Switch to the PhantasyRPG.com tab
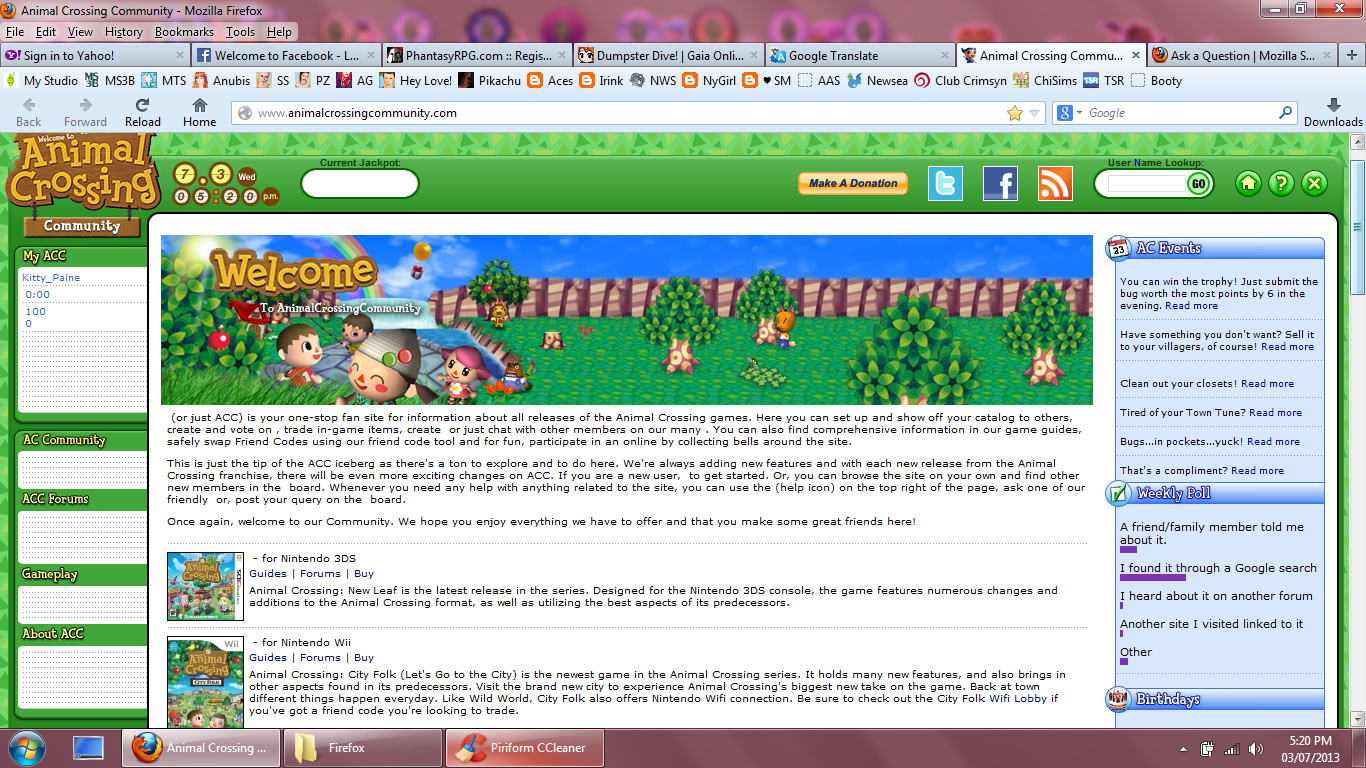This screenshot has height=768, width=1366. click(478, 56)
